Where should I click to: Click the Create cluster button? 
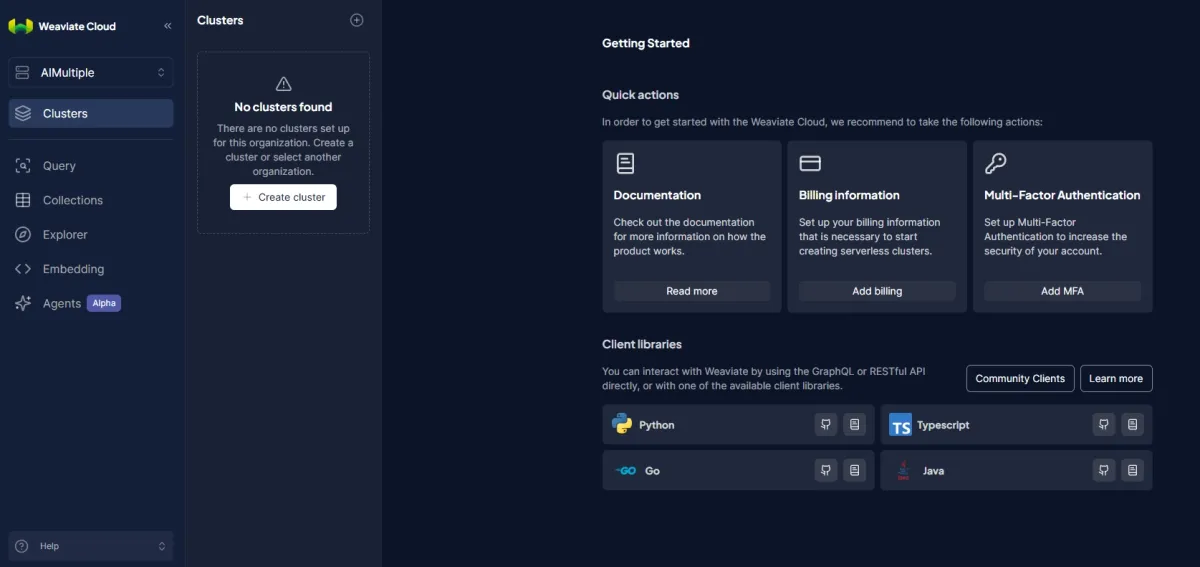[283, 197]
